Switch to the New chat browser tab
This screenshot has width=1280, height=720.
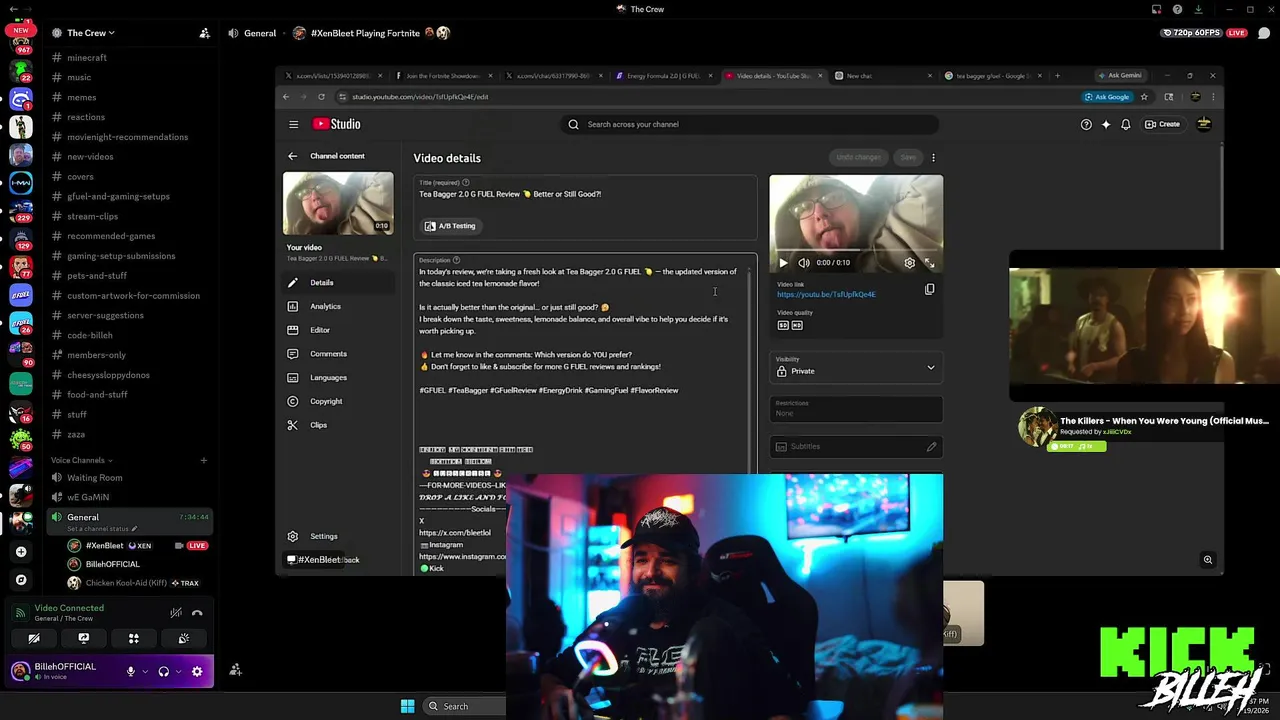click(882, 76)
